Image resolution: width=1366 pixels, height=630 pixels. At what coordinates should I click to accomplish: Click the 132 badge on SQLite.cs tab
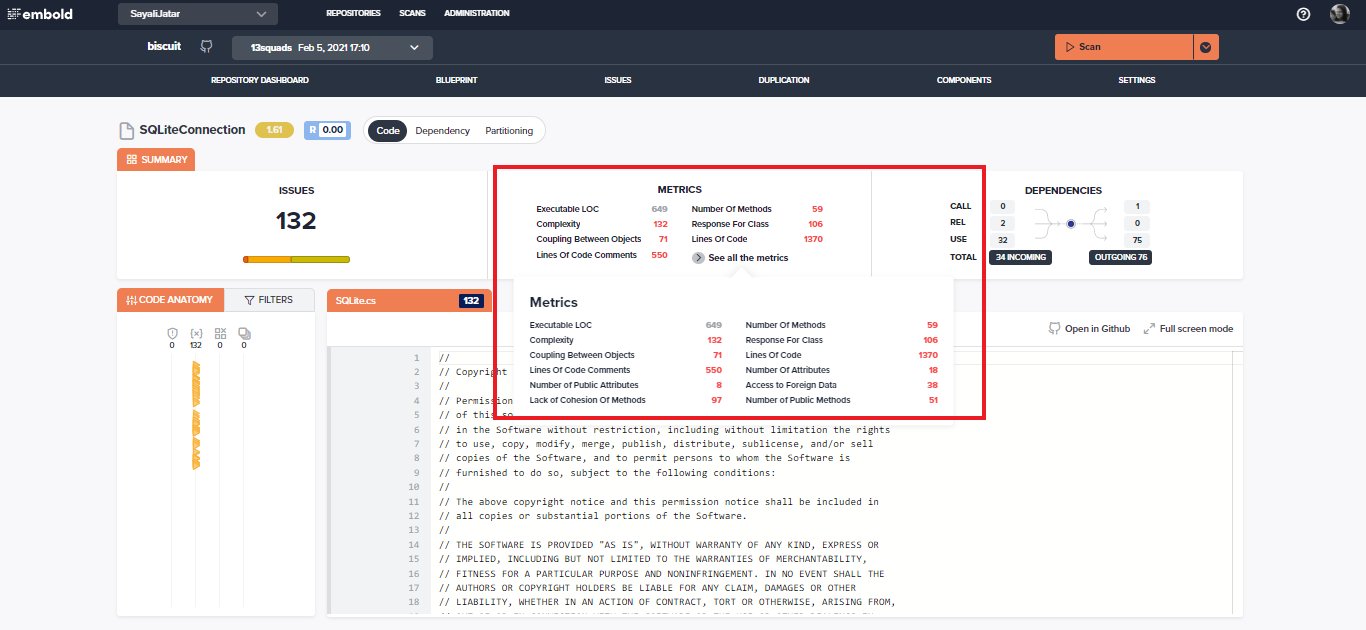point(472,300)
